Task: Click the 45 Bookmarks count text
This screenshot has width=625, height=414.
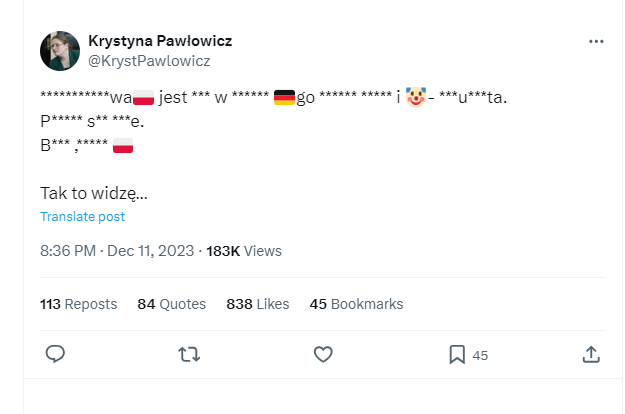Action: pyautogui.click(x=356, y=304)
